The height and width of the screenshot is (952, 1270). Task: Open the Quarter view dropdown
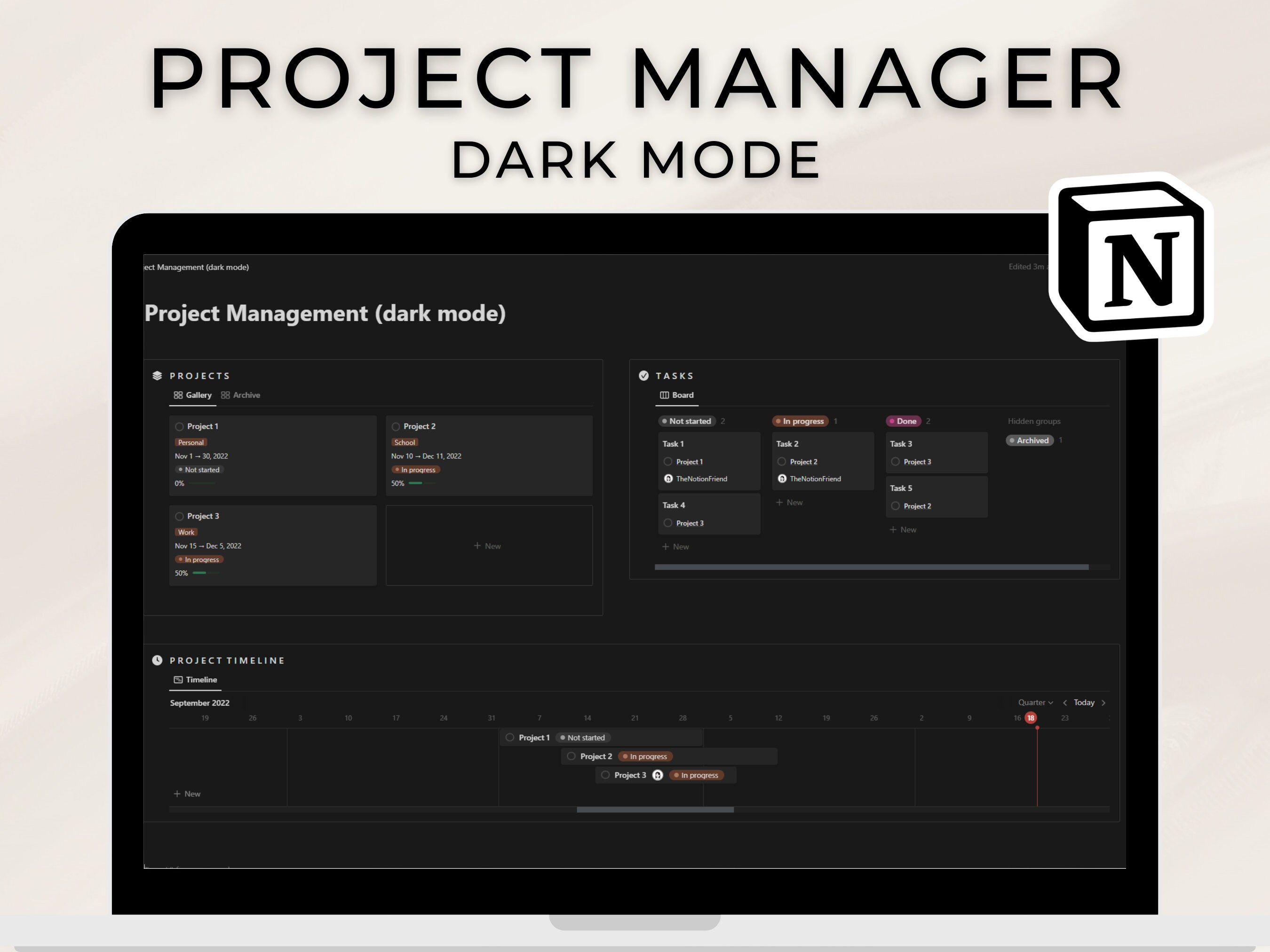tap(1035, 702)
